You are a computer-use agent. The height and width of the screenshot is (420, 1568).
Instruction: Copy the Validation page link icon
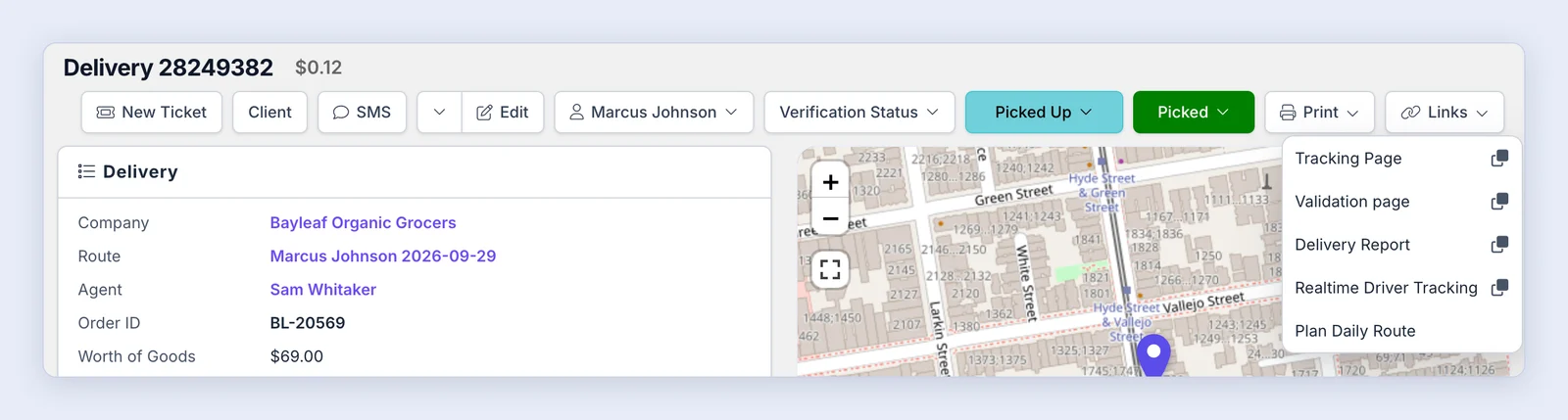click(x=1499, y=202)
